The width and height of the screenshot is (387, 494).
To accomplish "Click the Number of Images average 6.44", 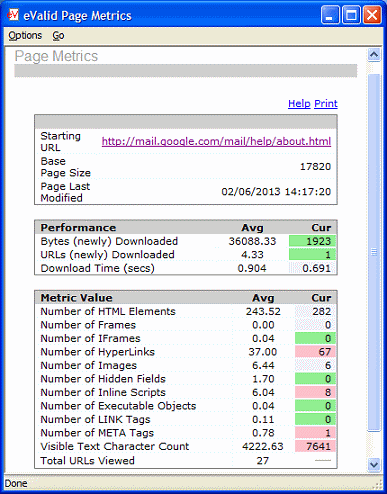I will tap(263, 365).
